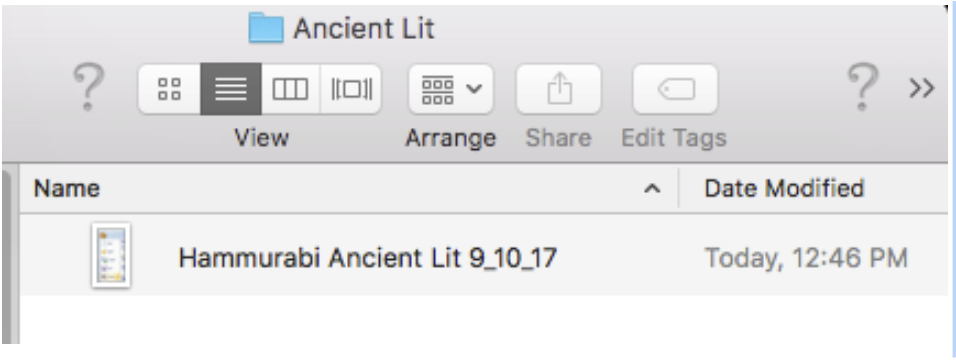
Task: Sort files by Date Modified header
Action: 784,188
